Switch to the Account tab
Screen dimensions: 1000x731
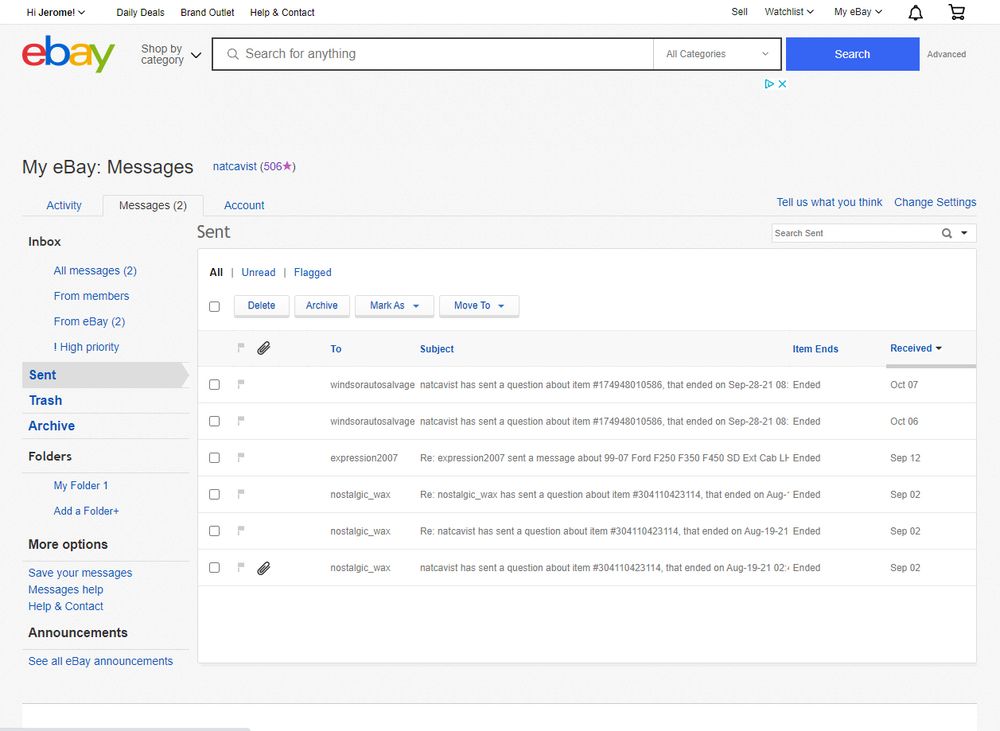coord(244,205)
